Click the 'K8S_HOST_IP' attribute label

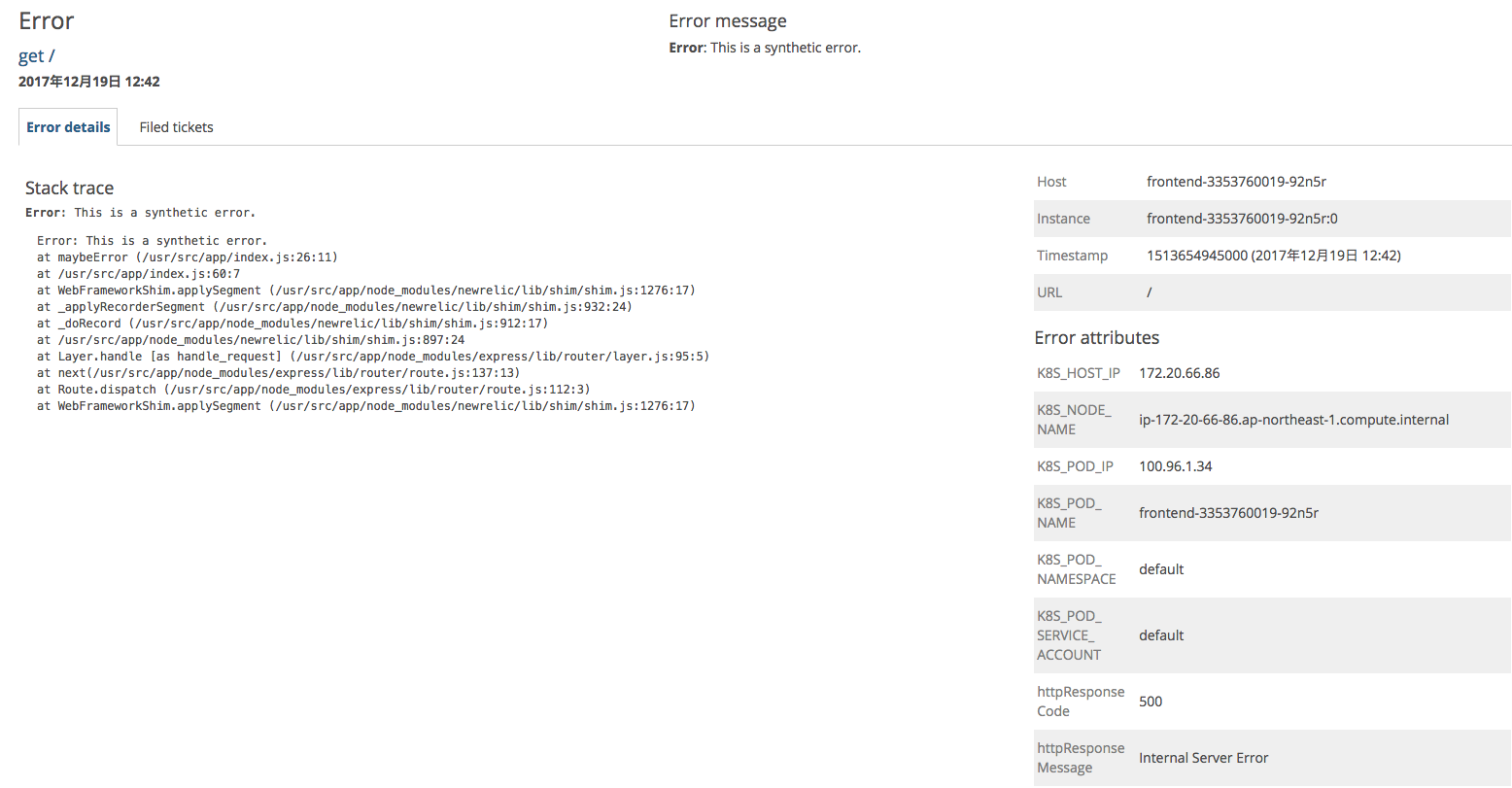click(x=1079, y=373)
